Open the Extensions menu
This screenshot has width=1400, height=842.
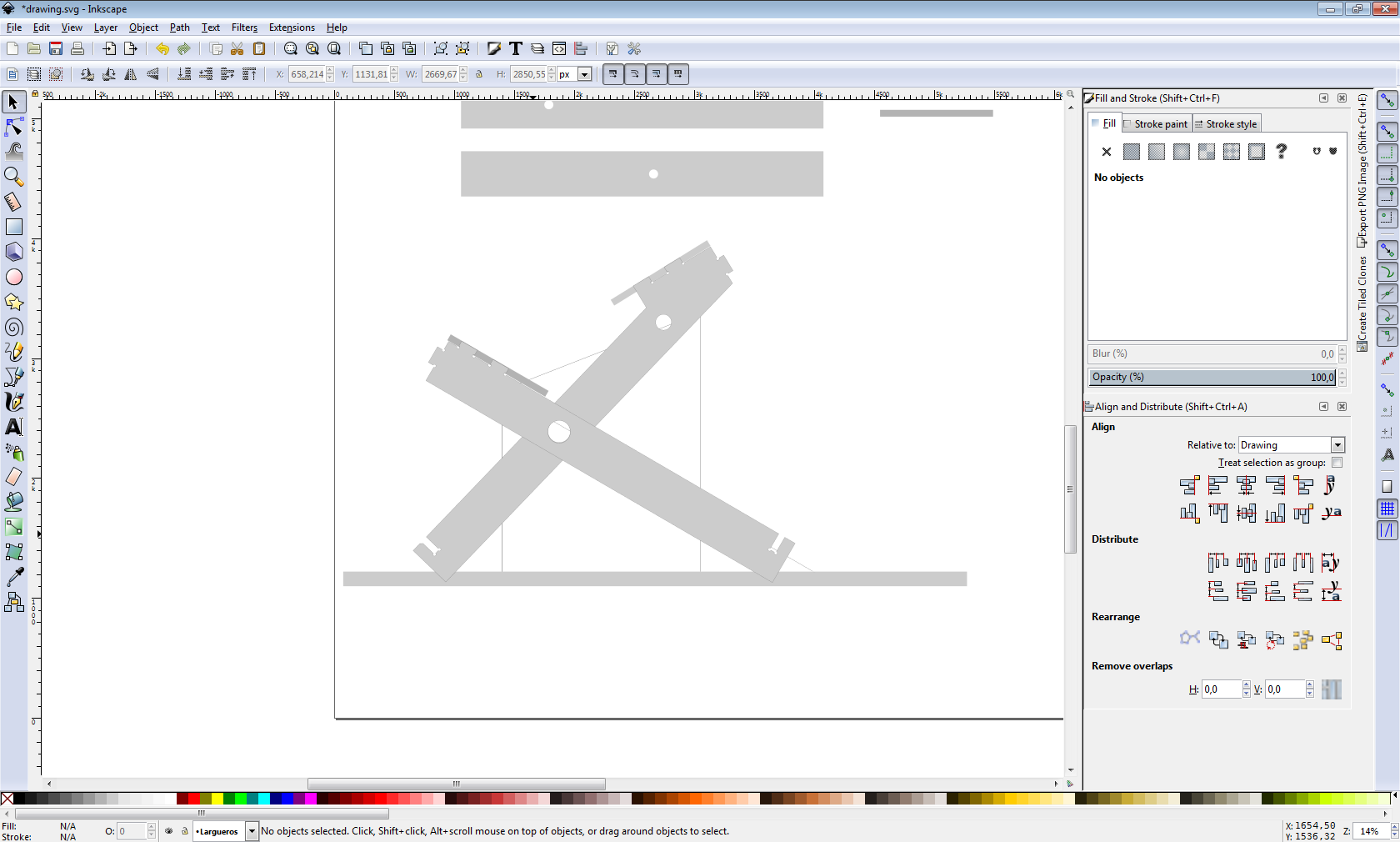tap(292, 28)
